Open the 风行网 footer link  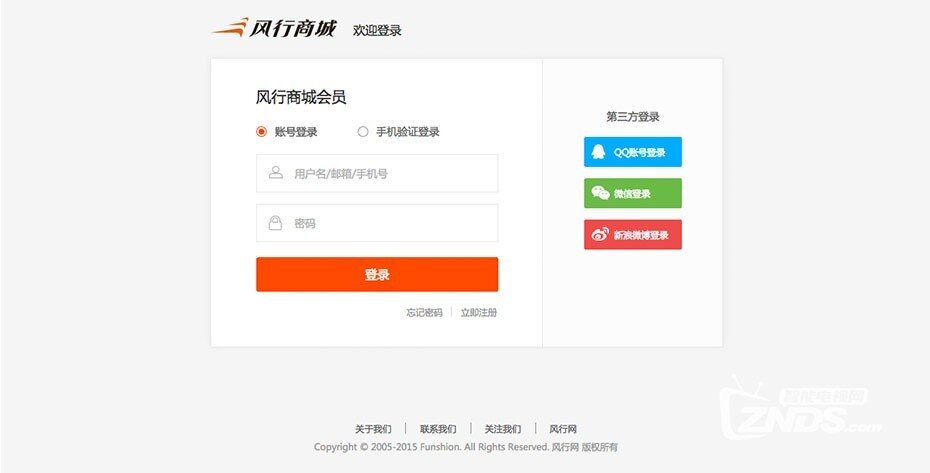(x=562, y=428)
